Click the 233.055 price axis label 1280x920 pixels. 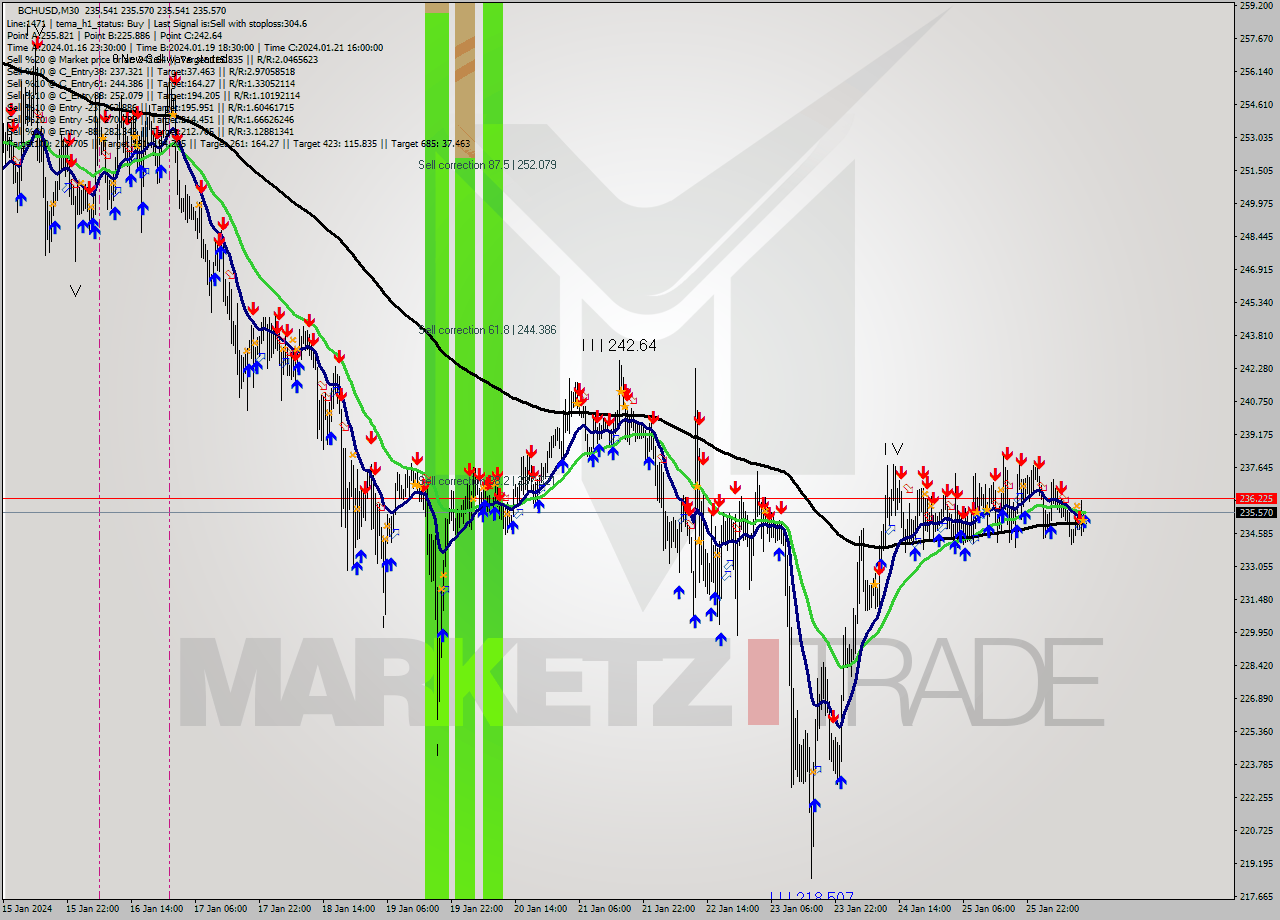click(1256, 567)
